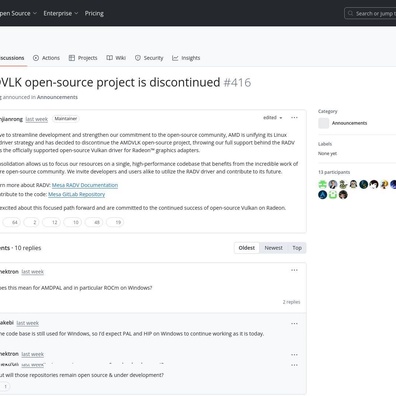Open options menu beside hektron's second reply

click(294, 355)
